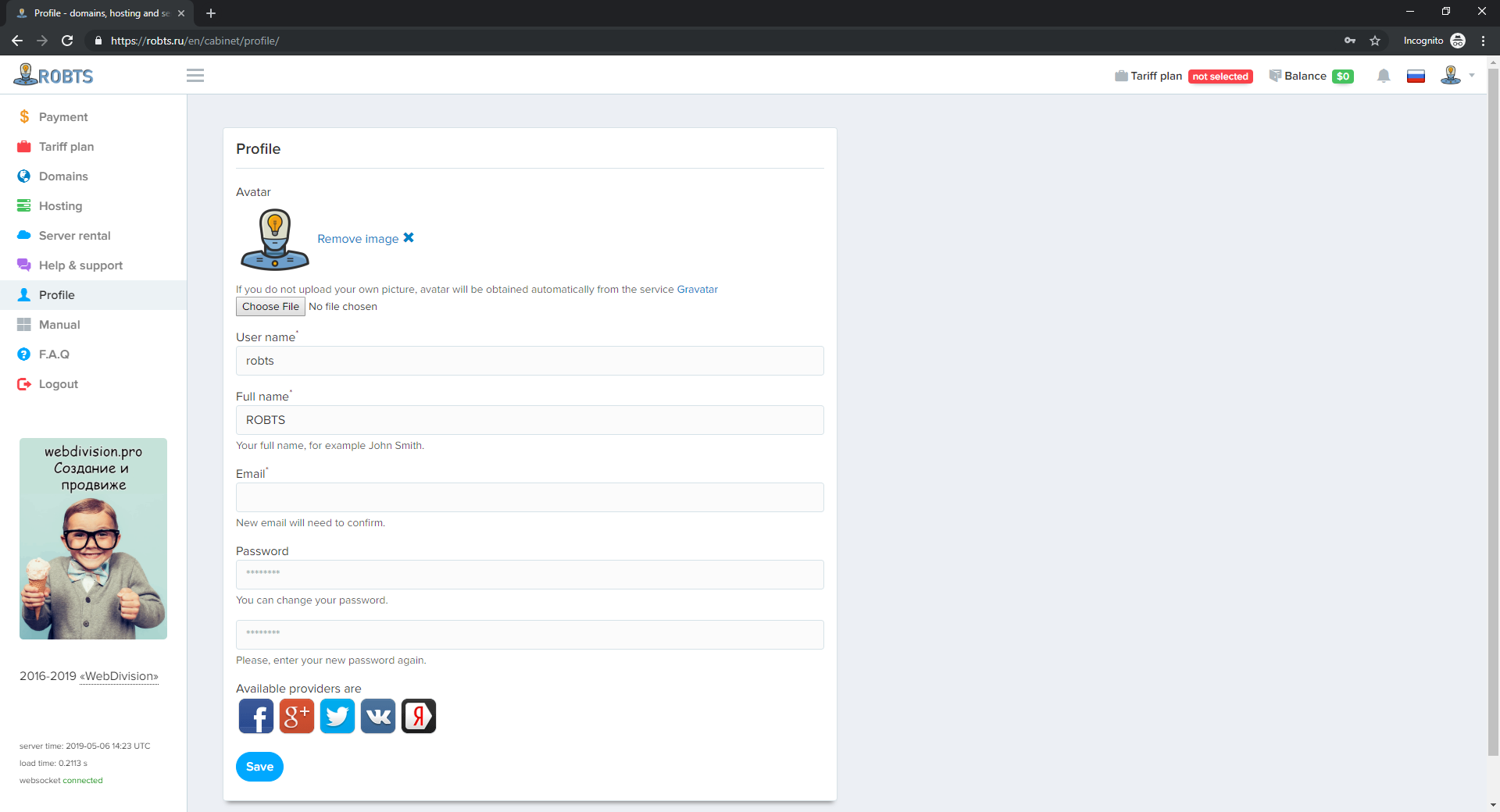This screenshot has height=812, width=1500.
Task: Toggle the hamburger sidebar menu
Action: [195, 76]
